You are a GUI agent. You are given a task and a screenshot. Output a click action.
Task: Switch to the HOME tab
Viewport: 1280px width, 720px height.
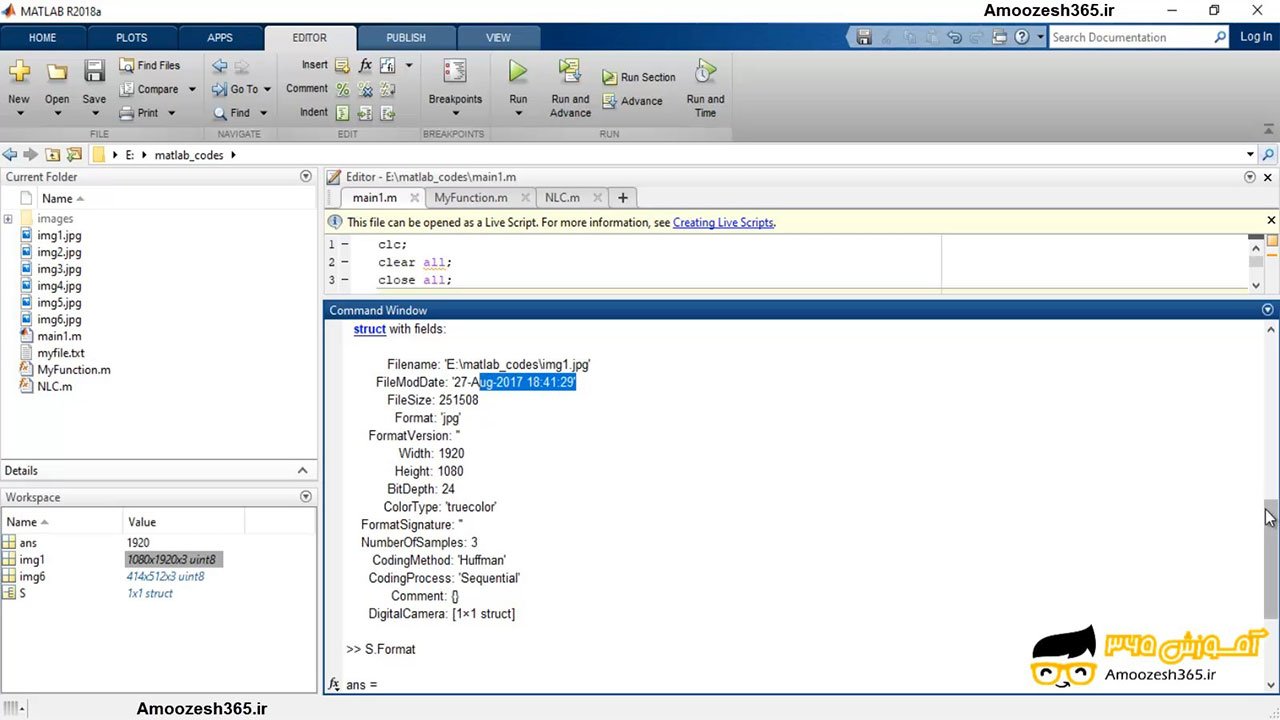click(42, 38)
